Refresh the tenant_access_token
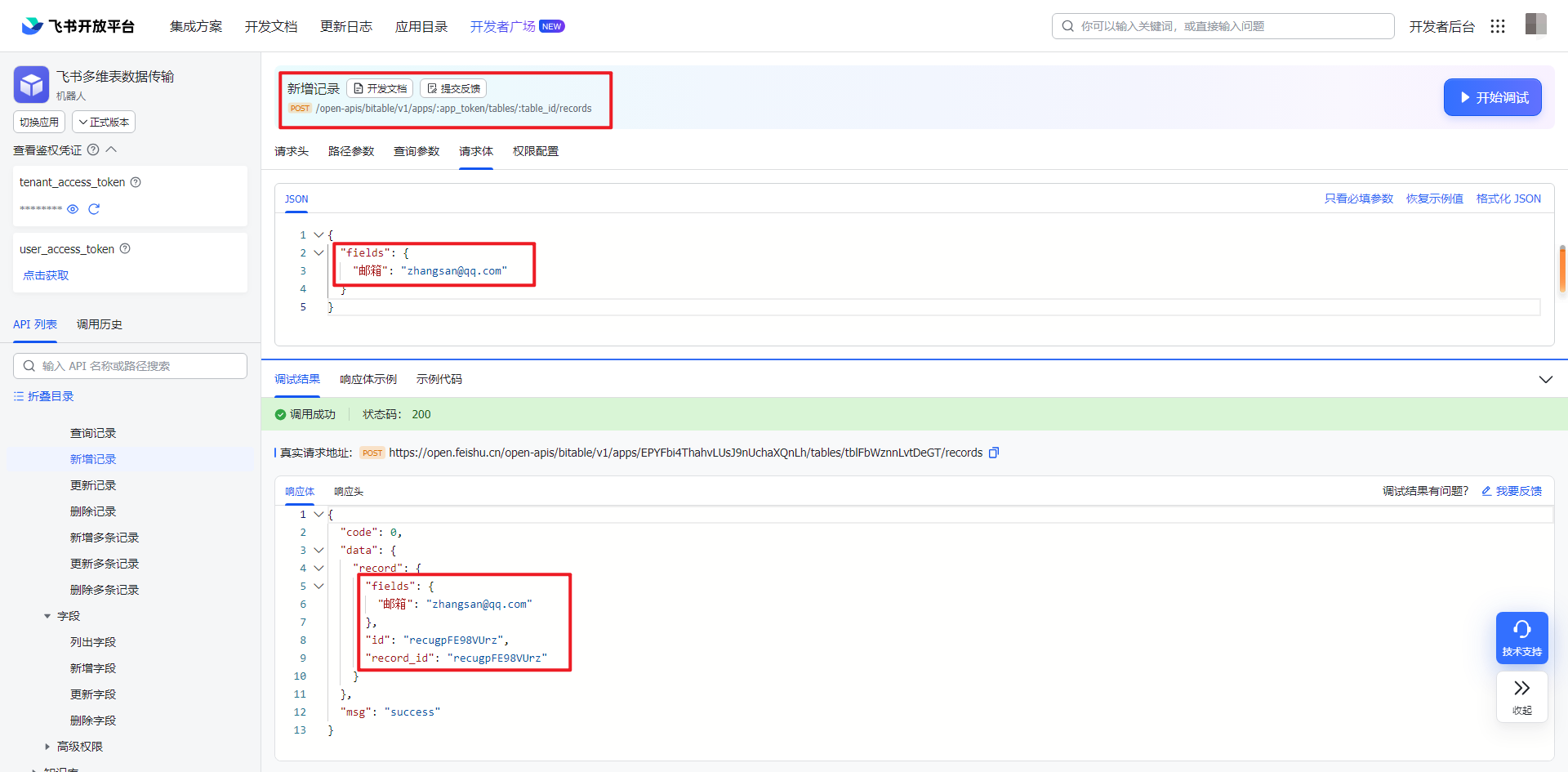This screenshot has width=1568, height=772. [94, 209]
